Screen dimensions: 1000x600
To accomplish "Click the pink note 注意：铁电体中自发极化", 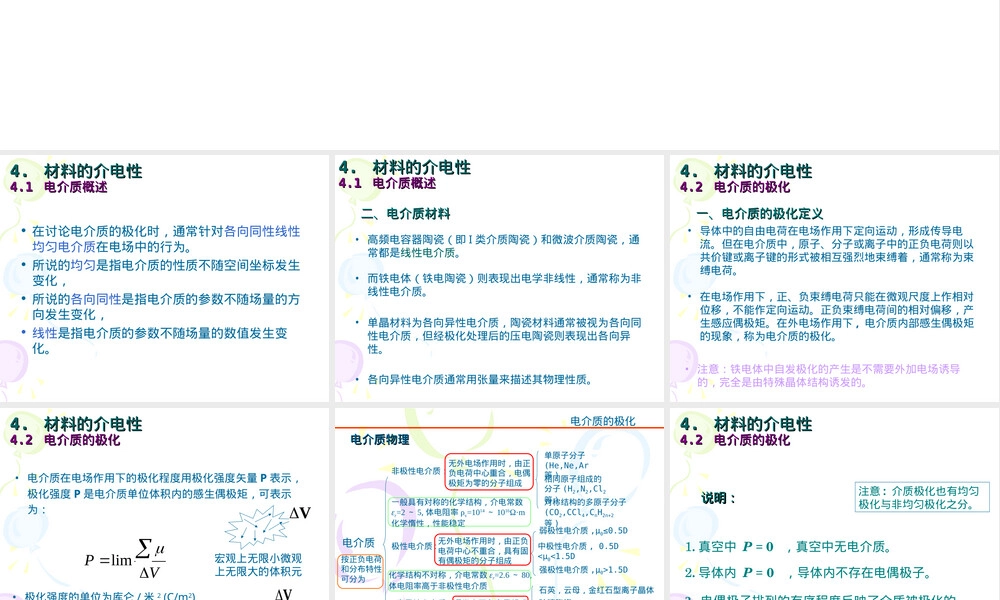I will [x=828, y=376].
